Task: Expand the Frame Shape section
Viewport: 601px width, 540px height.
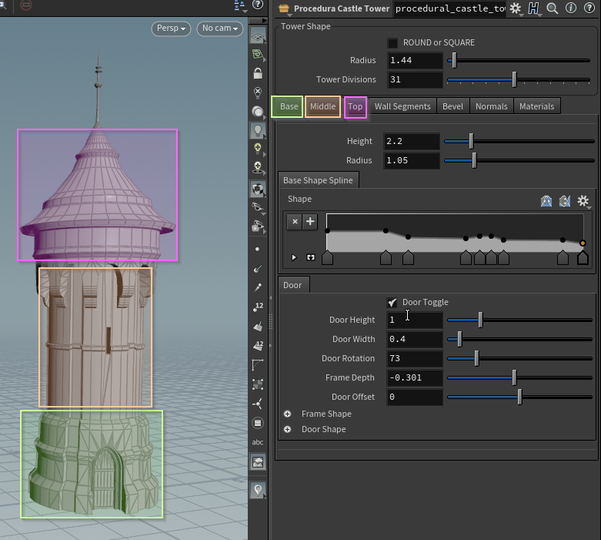Action: click(287, 414)
